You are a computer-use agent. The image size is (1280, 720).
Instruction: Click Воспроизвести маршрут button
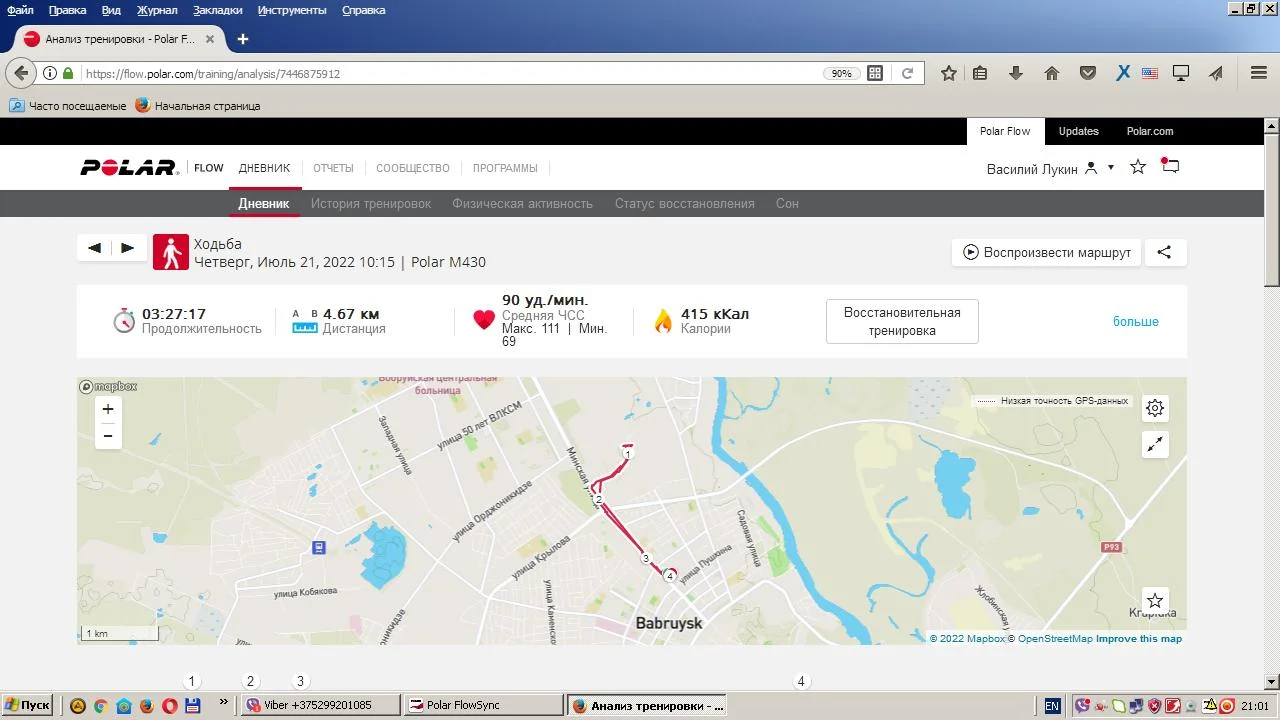(x=1046, y=252)
